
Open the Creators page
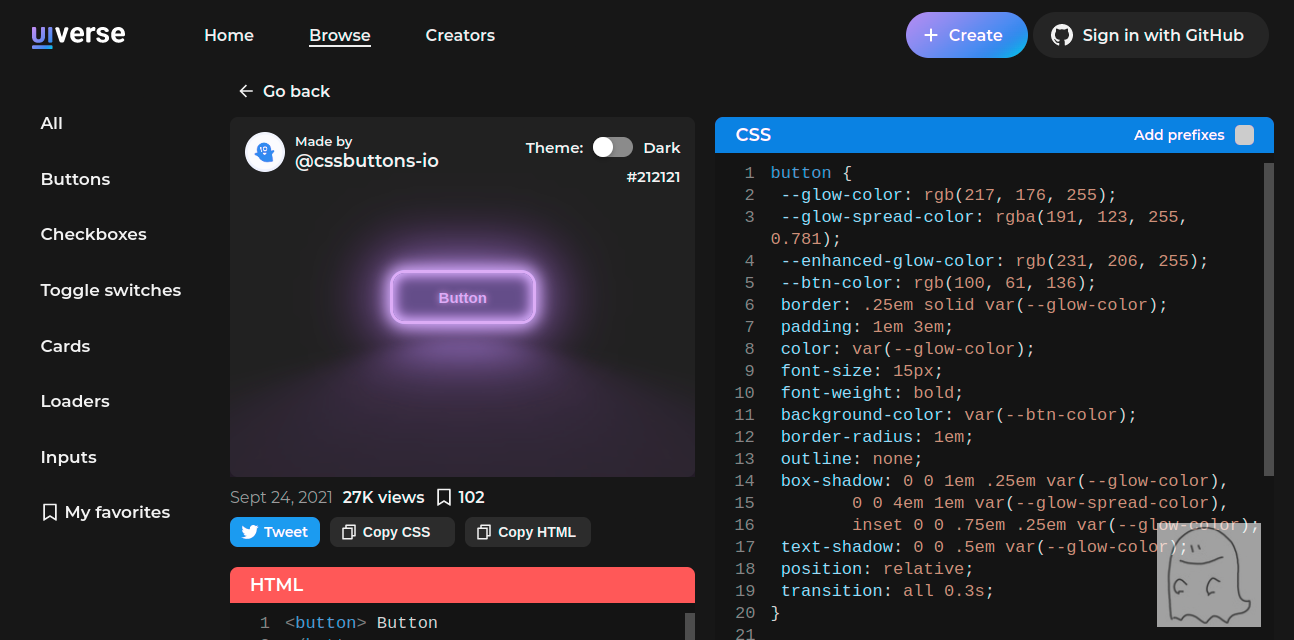pos(460,35)
